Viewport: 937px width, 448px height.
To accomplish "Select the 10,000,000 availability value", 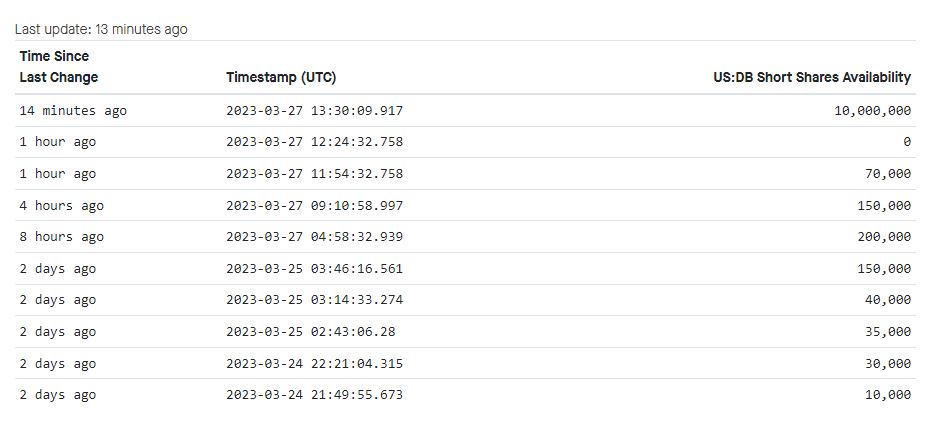I will tap(872, 111).
